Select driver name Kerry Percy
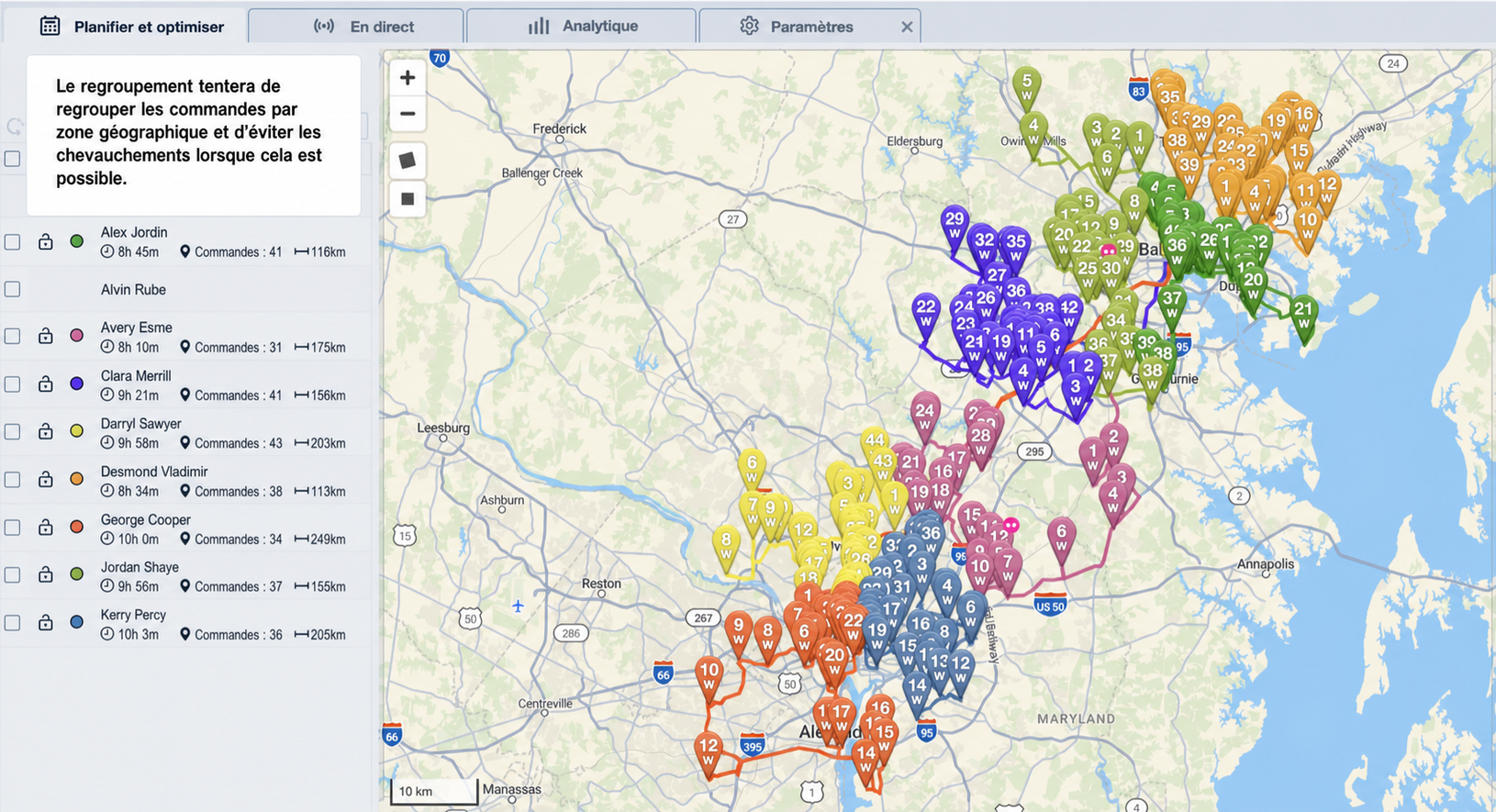1496x812 pixels. click(x=133, y=615)
